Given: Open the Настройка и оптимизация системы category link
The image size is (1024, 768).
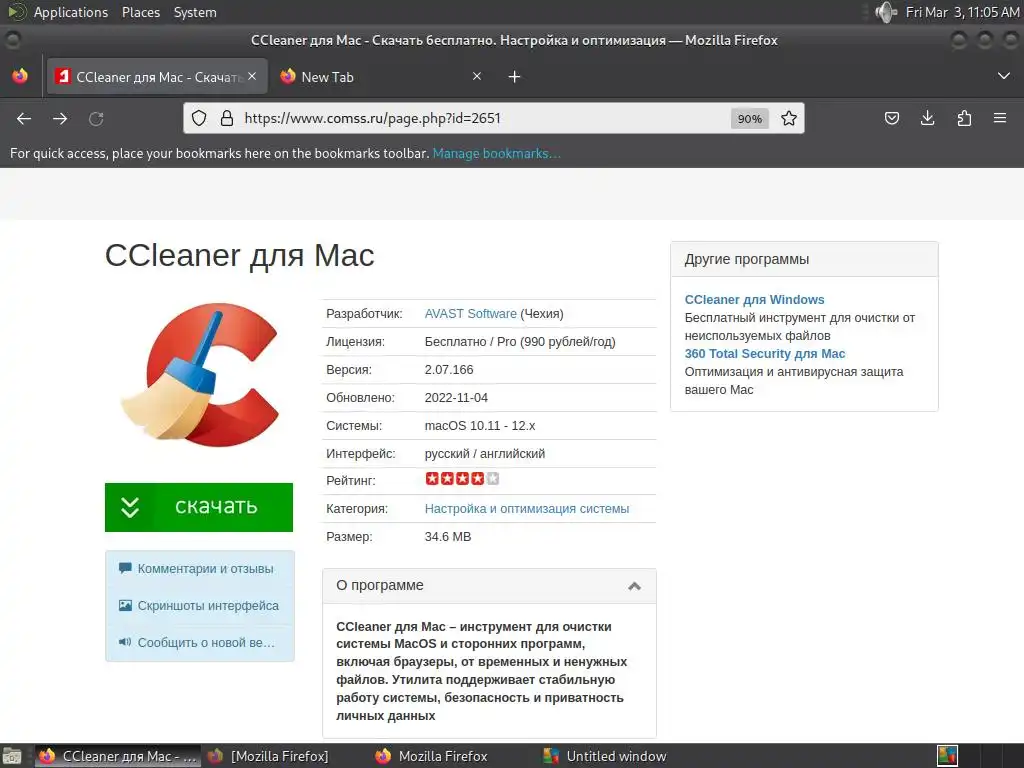Looking at the screenshot, I should [527, 509].
